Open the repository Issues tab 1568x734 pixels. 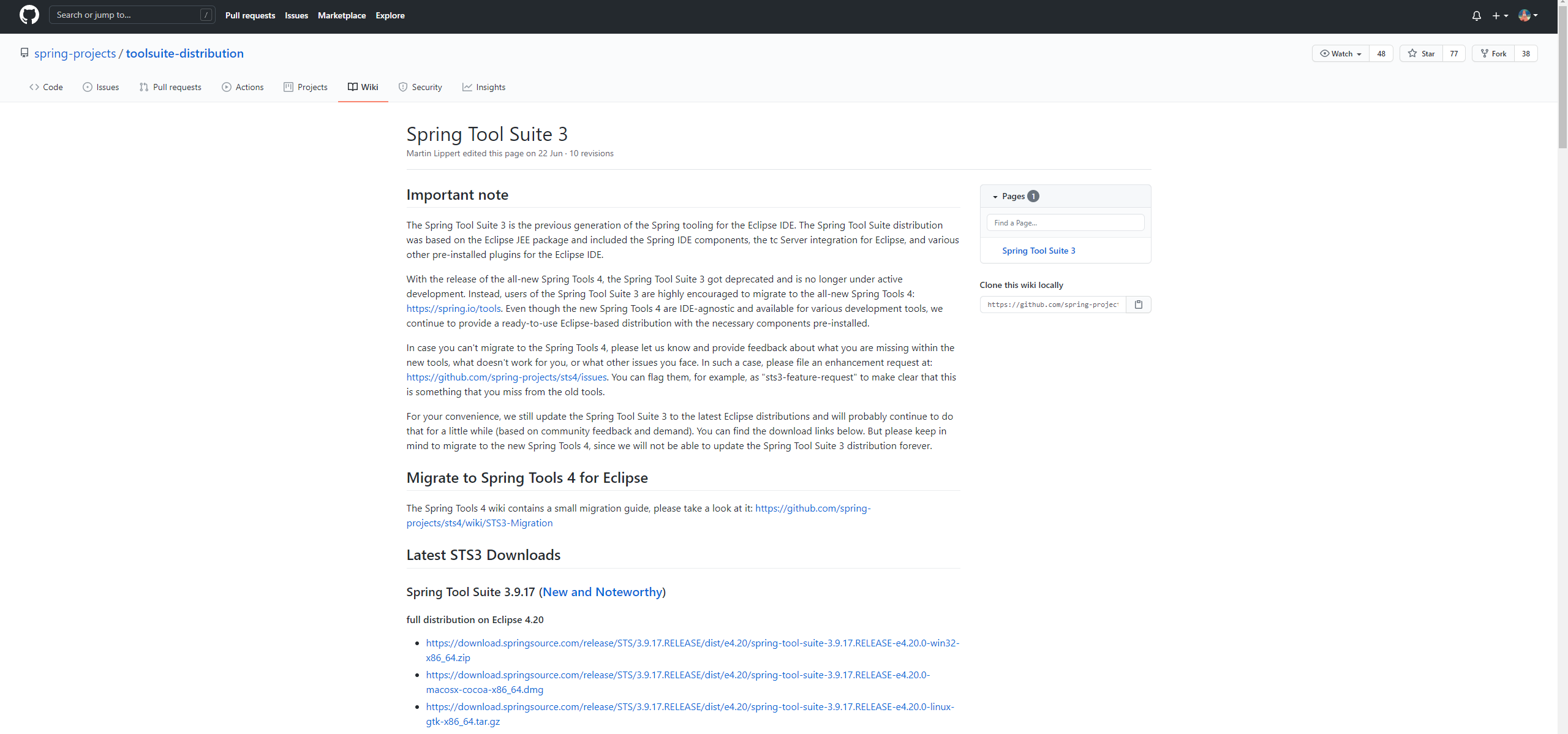(x=101, y=87)
